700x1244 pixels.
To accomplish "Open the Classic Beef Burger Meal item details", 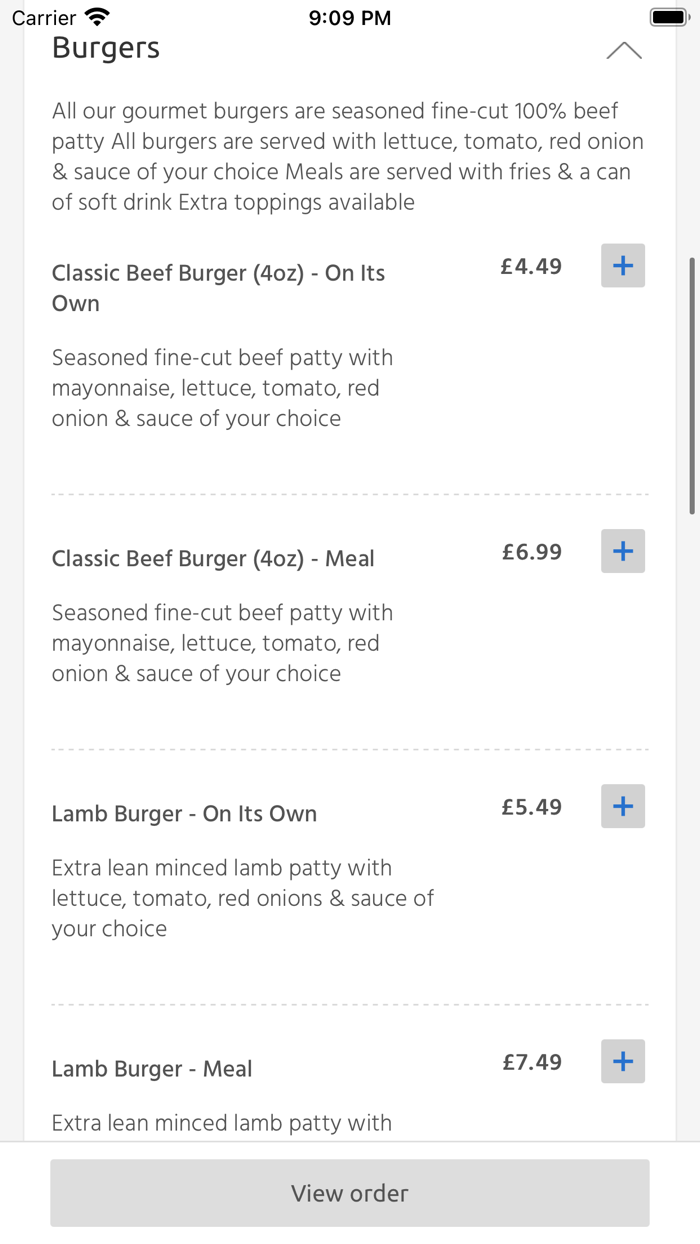I will point(213,558).
